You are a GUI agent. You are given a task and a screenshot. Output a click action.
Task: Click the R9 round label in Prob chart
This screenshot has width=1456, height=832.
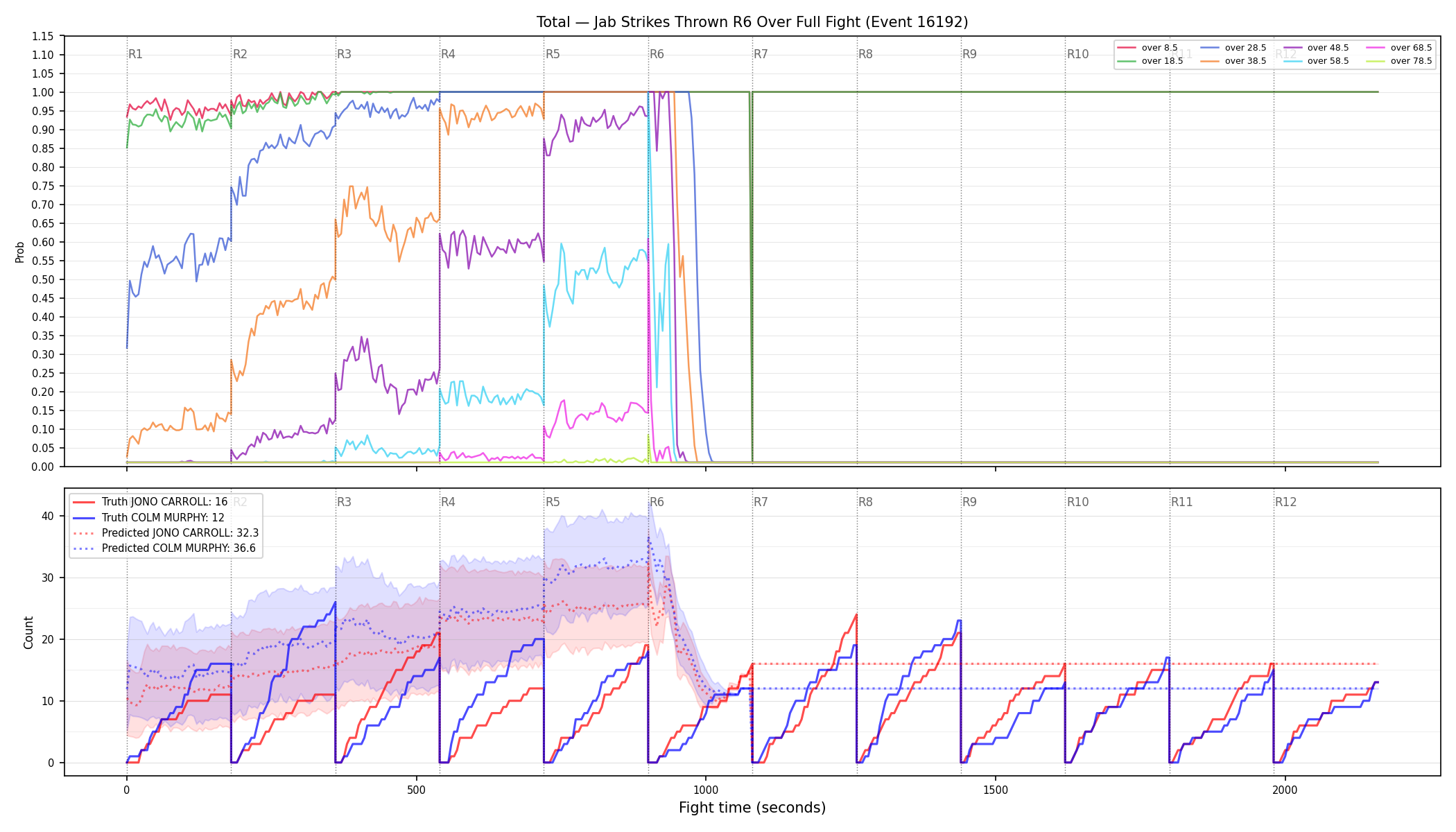pos(969,54)
